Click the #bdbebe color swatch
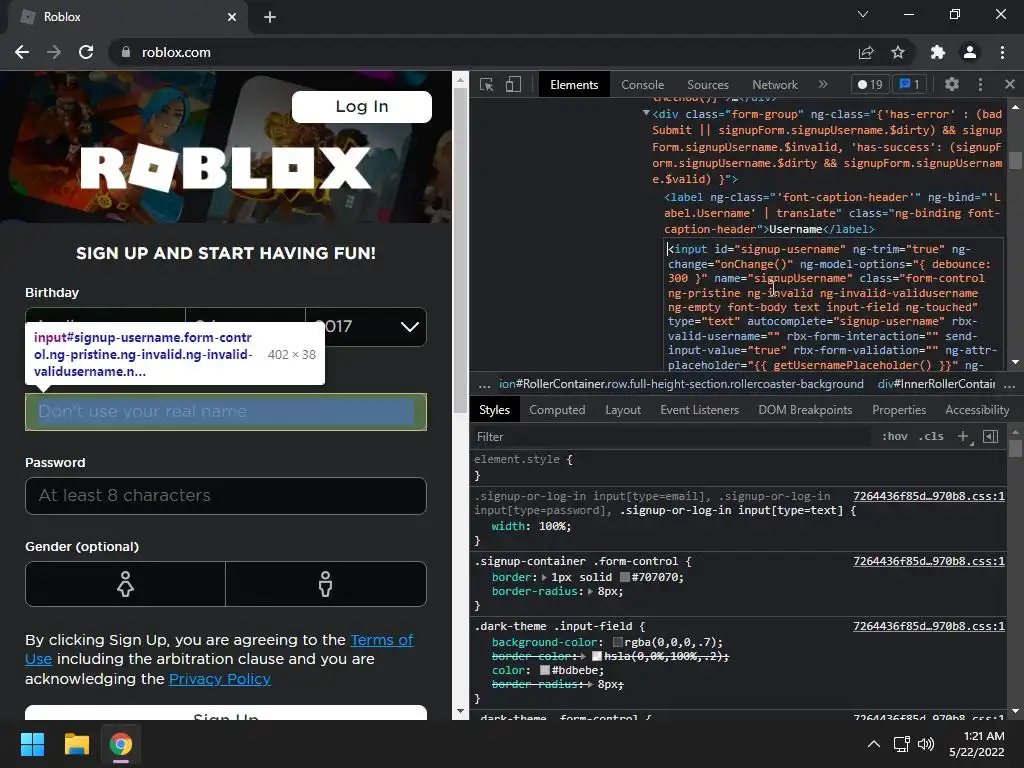The height and width of the screenshot is (768, 1024). point(545,671)
